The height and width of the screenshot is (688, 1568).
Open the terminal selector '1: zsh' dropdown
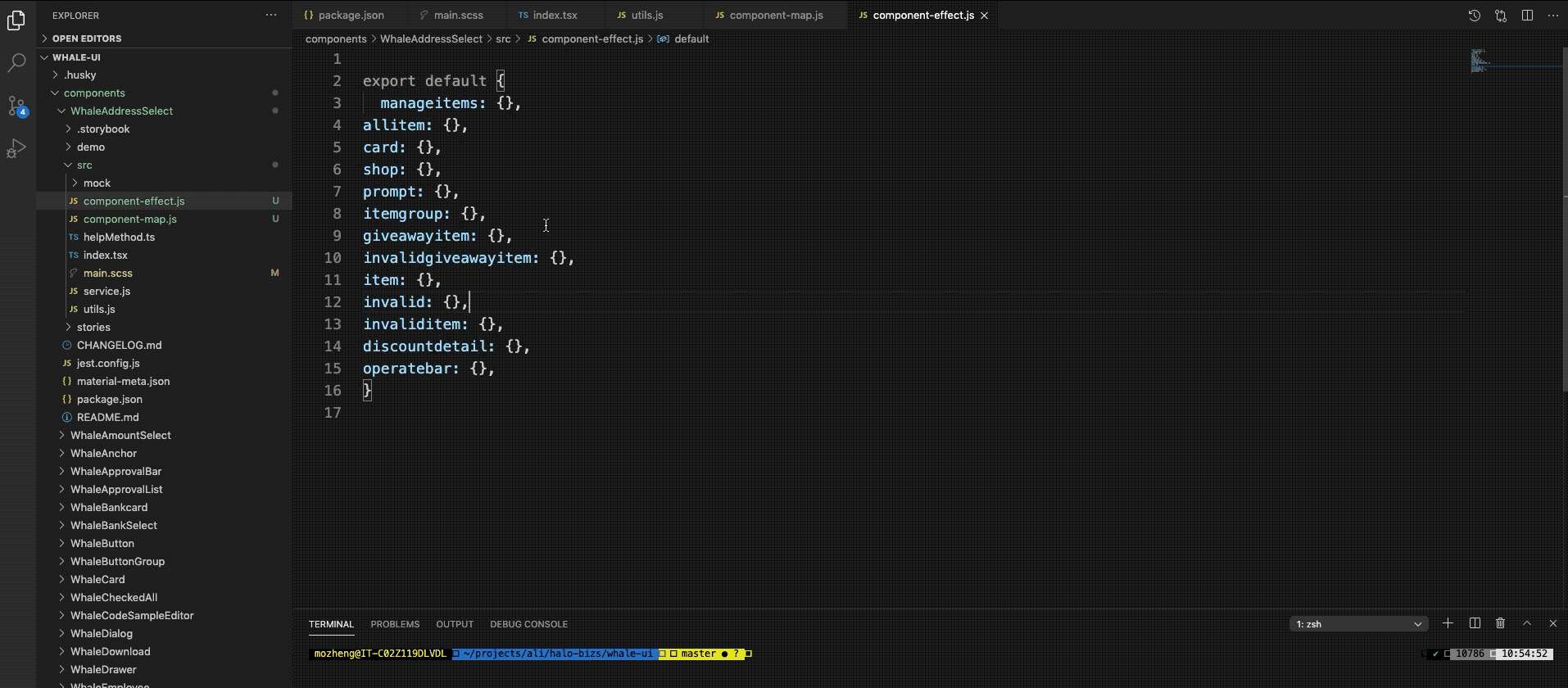(x=1358, y=624)
